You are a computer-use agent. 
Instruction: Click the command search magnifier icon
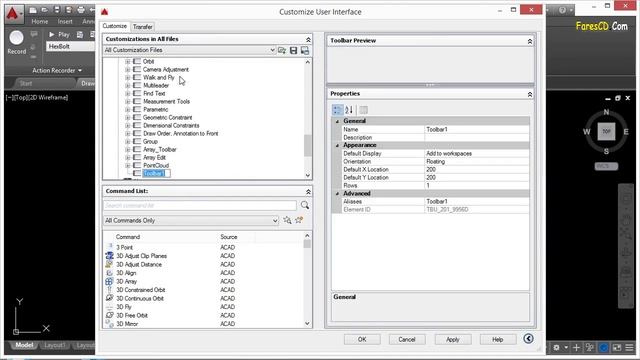pos(305,205)
